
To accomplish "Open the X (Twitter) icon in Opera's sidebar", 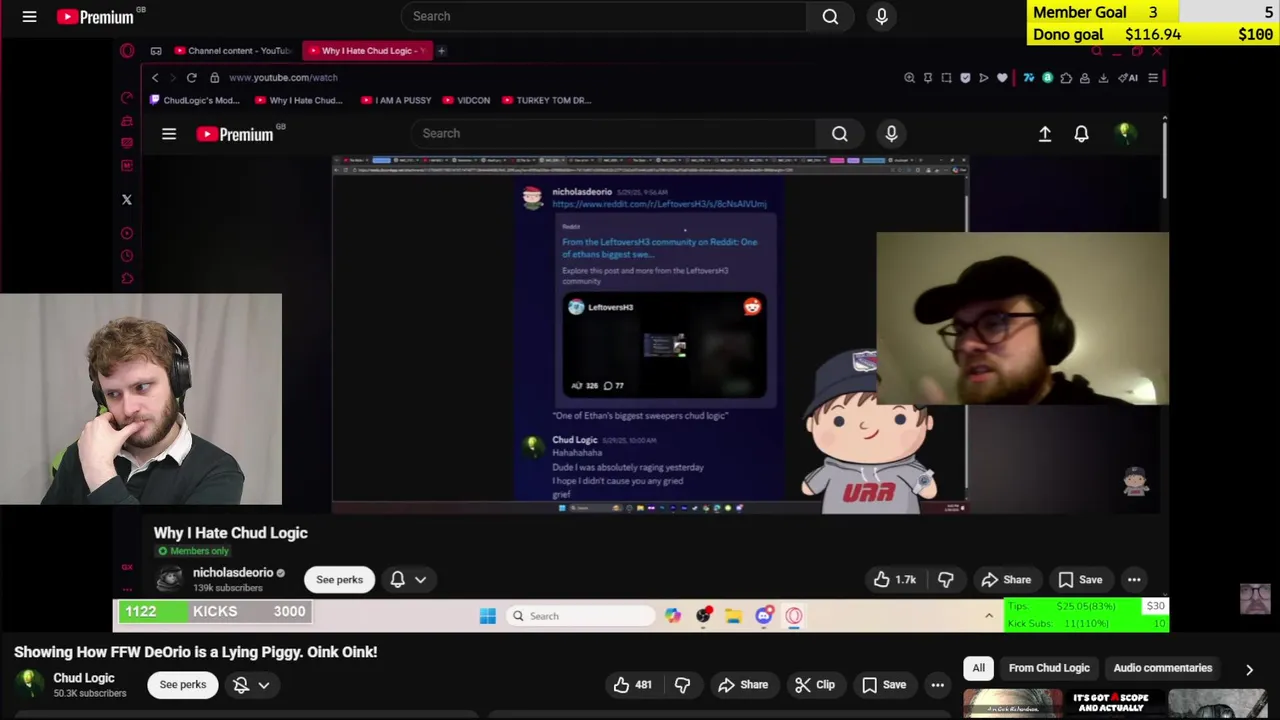I will pos(127,200).
